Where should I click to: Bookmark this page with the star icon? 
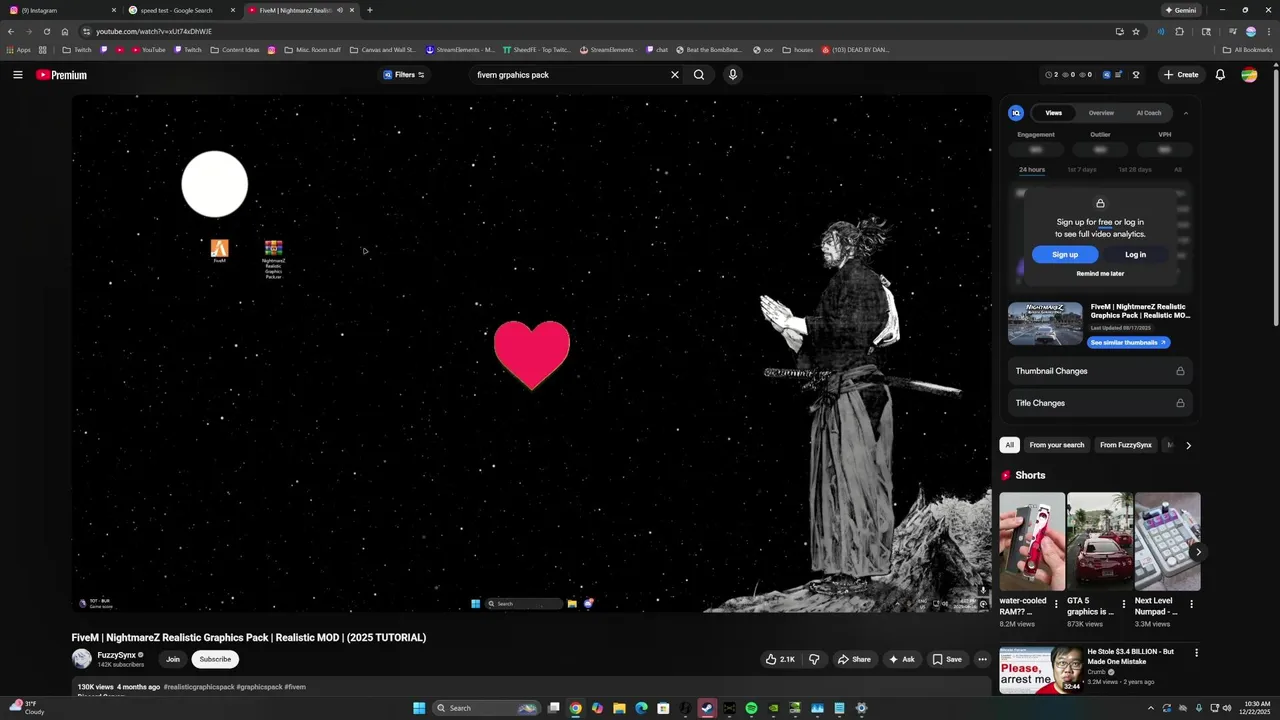pos(1136,31)
